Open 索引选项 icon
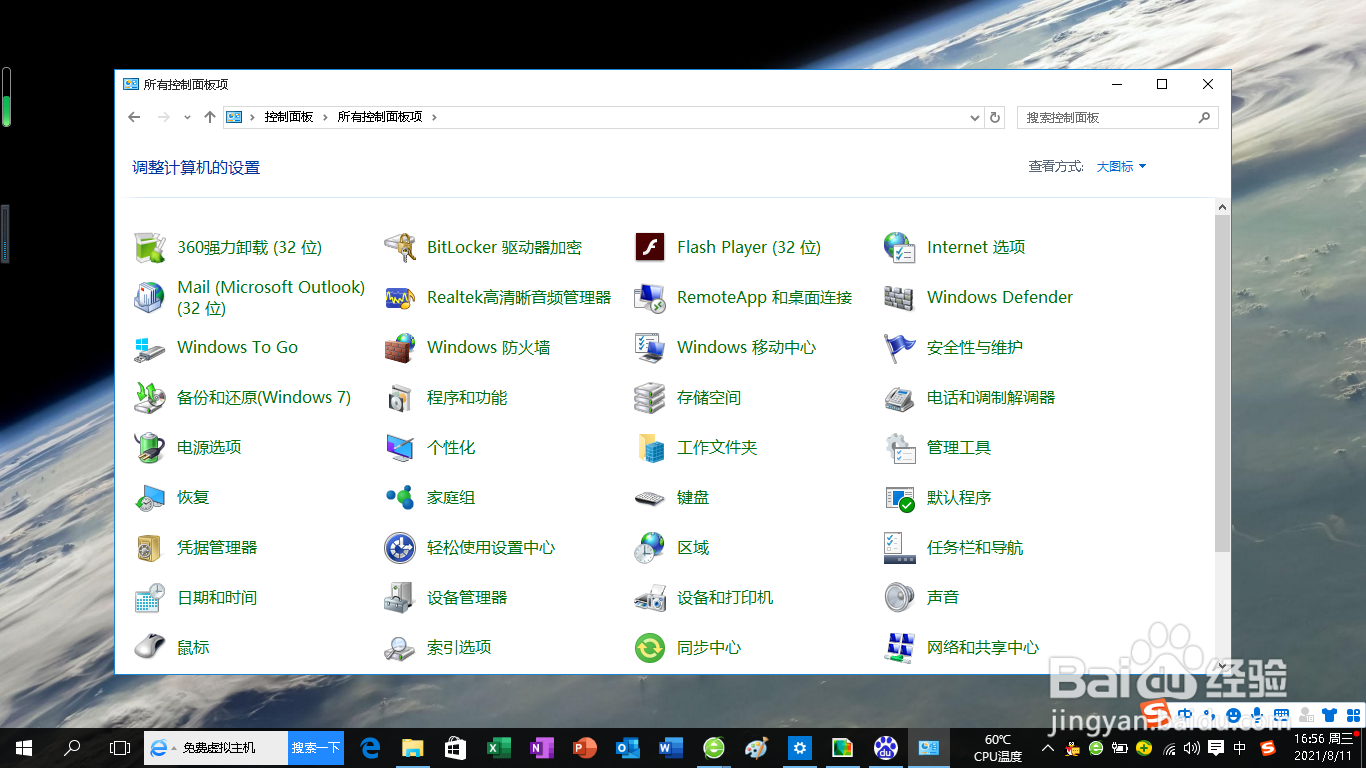This screenshot has height=768, width=1366. click(400, 647)
